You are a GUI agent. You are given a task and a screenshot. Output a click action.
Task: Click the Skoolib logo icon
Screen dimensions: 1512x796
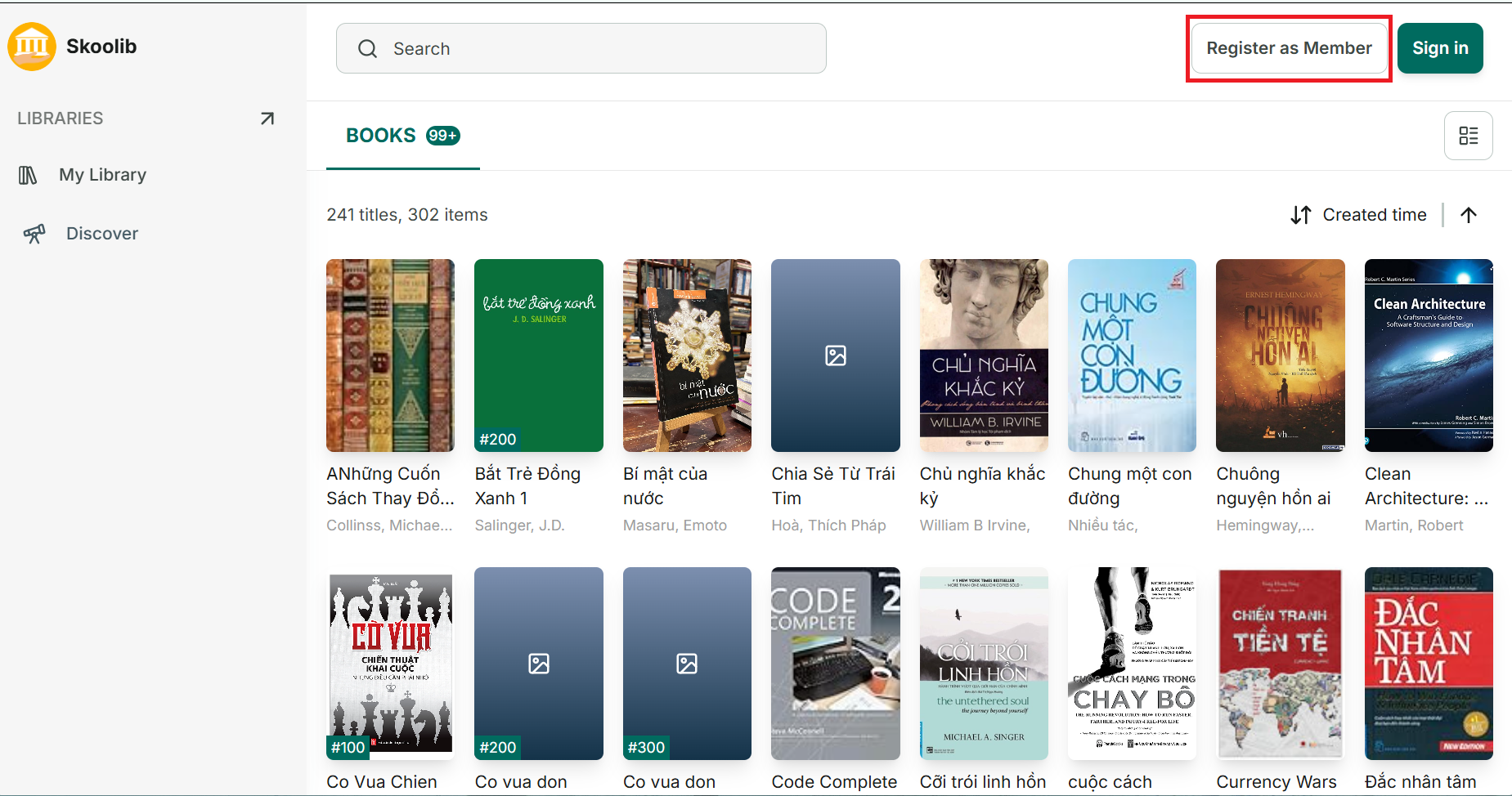coord(32,47)
